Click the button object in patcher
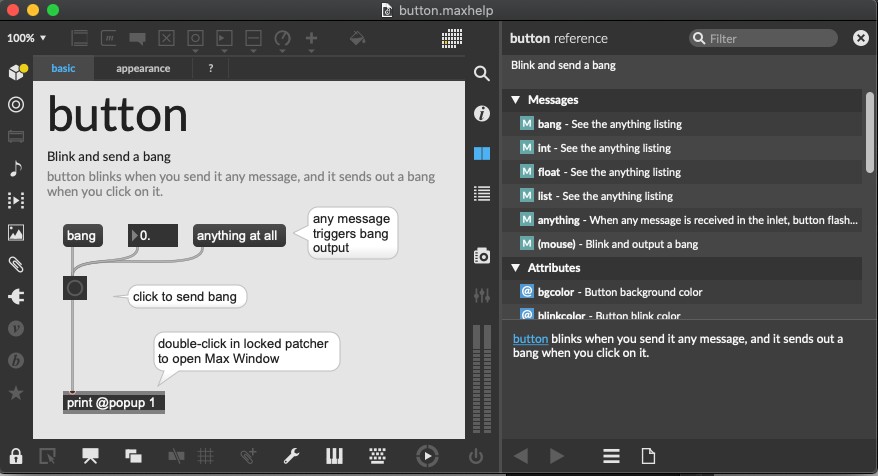This screenshot has height=476, width=878. pos(74,288)
